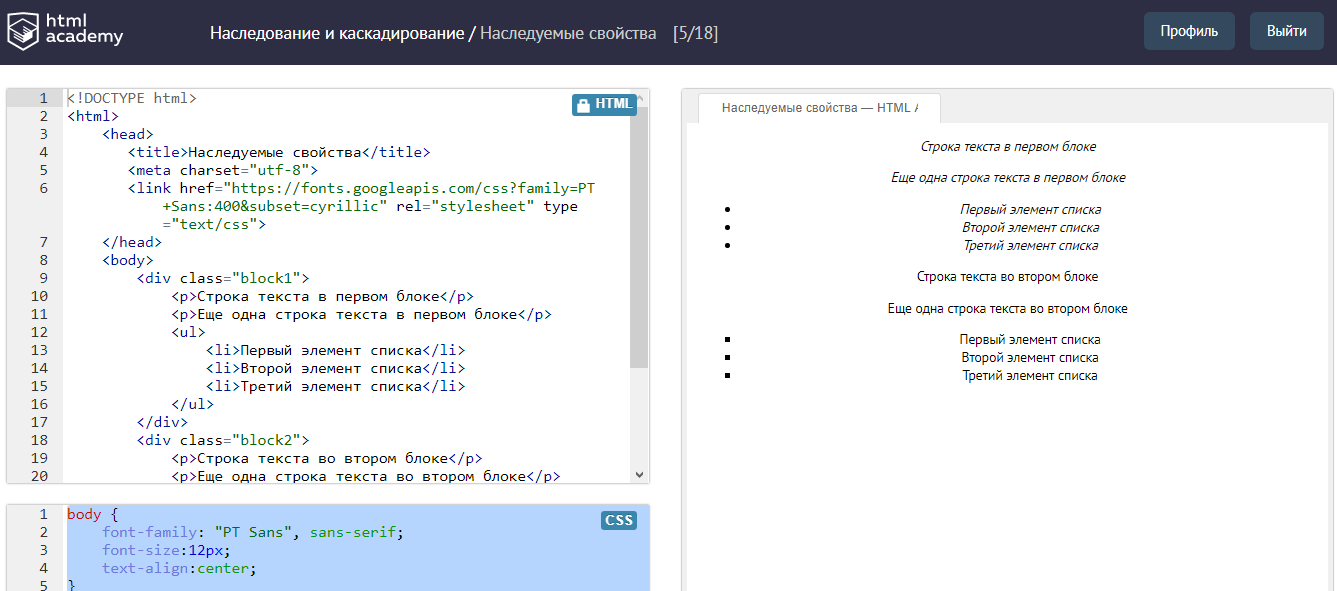Click the scroll-up arrow in HTML editor
This screenshot has width=1337, height=591.
pyautogui.click(x=640, y=97)
